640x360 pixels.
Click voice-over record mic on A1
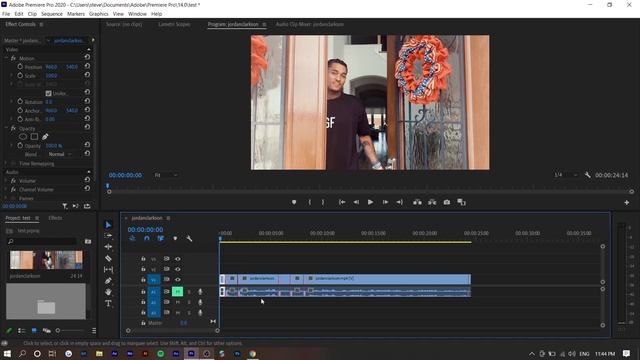point(200,291)
